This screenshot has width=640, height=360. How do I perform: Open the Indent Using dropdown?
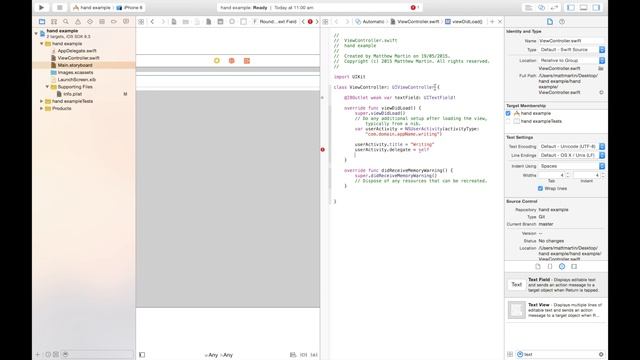click(572, 166)
